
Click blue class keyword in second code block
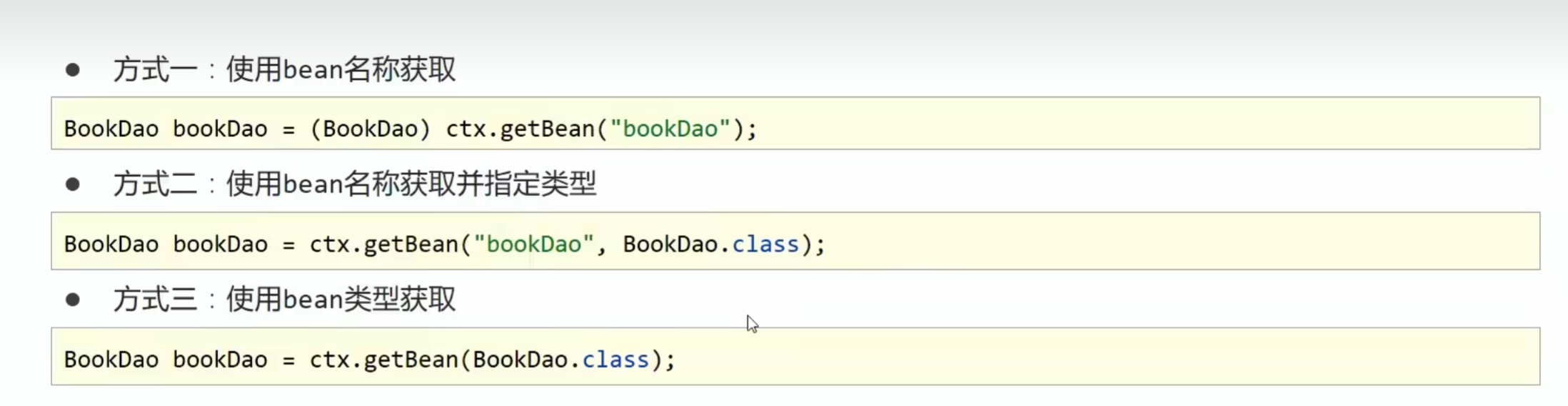pos(765,244)
